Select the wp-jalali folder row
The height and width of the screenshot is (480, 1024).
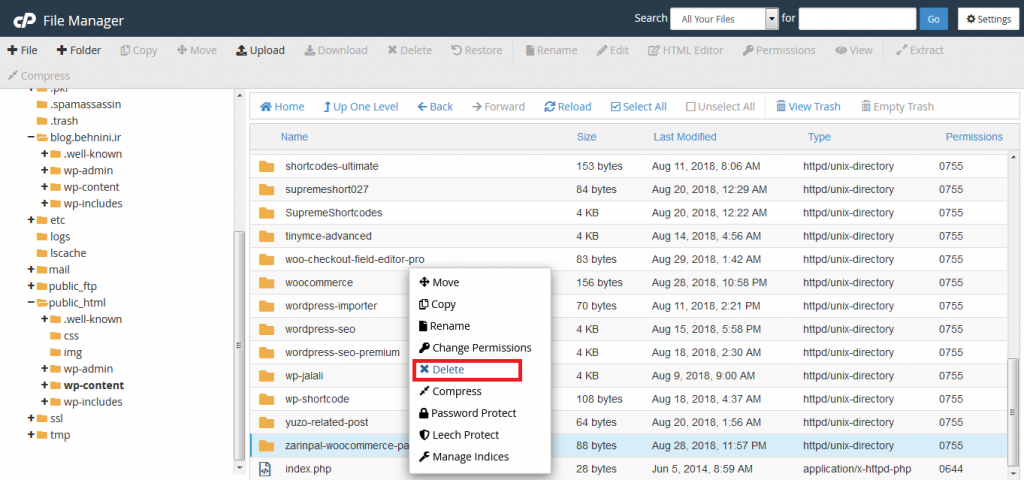(x=630, y=376)
